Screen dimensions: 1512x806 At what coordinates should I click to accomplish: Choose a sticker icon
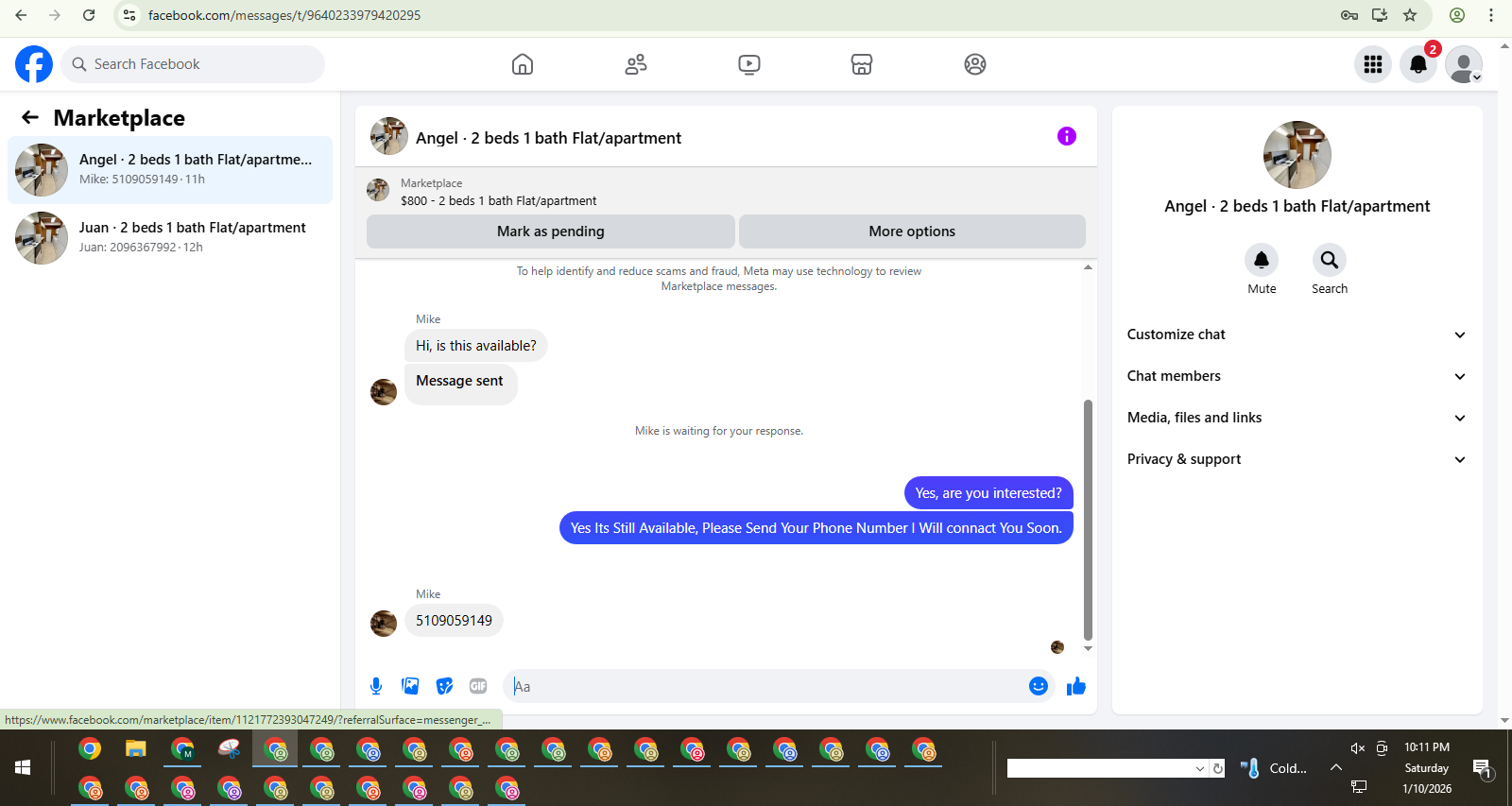pyautogui.click(x=444, y=686)
